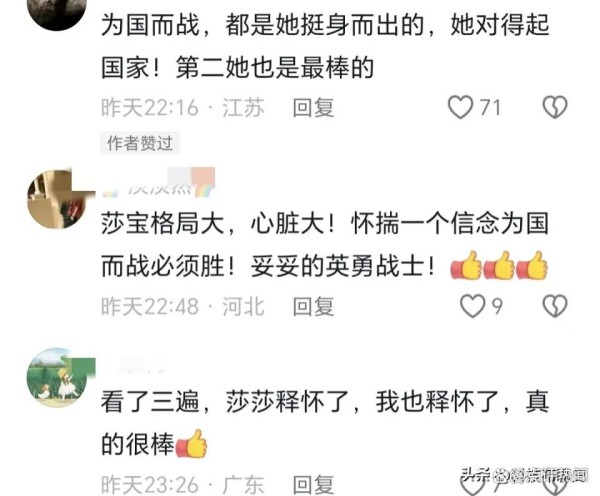This screenshot has width=600, height=496.
Task: Like the Guangdong comment at 23:26
Action: (472, 485)
